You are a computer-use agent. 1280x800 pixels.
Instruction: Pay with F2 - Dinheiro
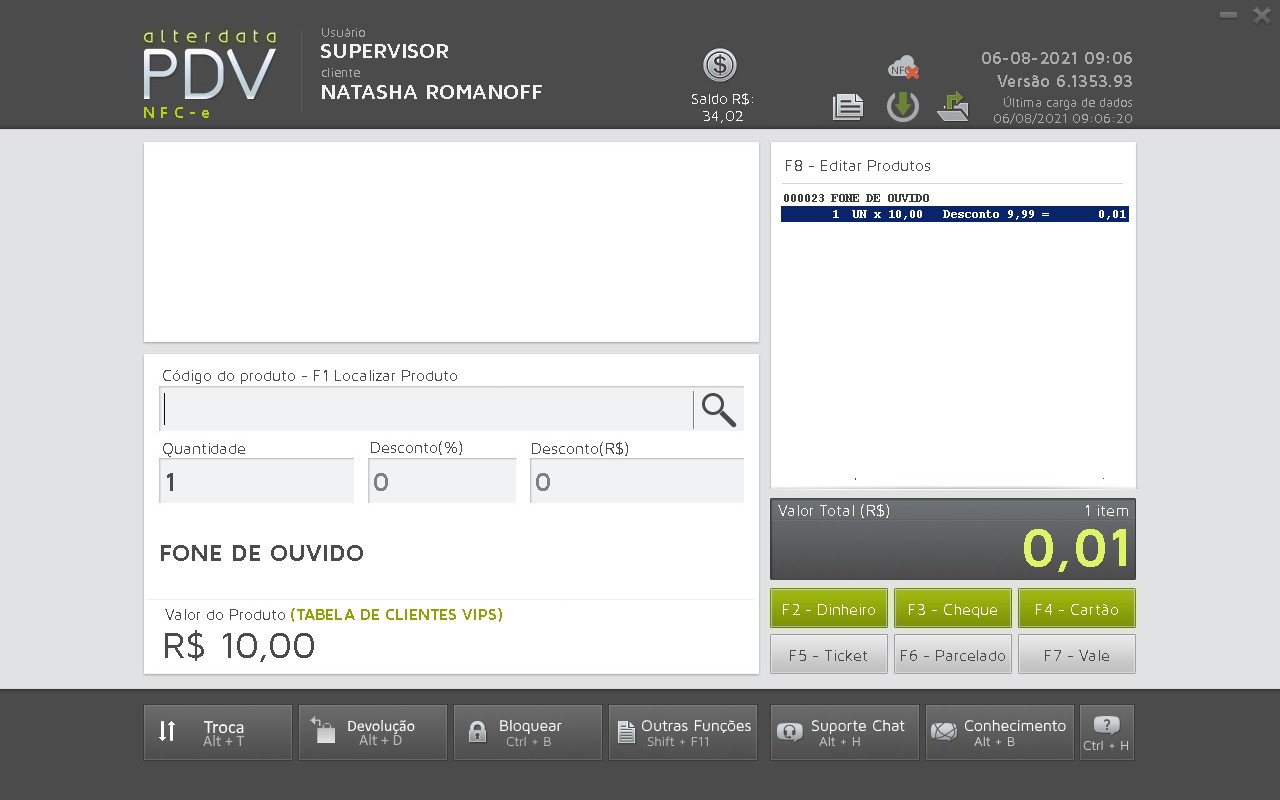pos(829,609)
